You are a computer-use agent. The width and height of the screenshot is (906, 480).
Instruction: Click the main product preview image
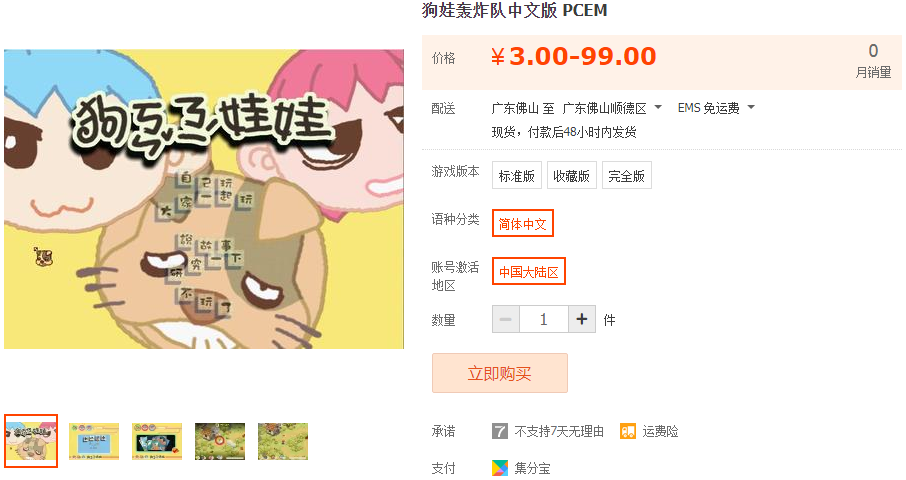204,199
